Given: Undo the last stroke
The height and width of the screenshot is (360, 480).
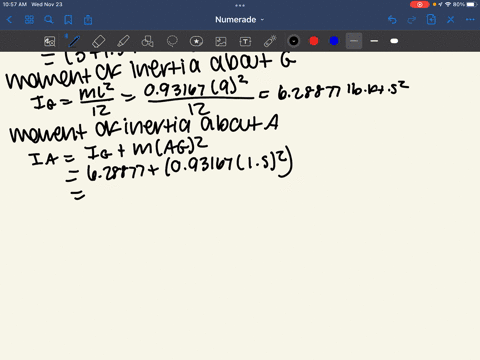Looking at the screenshot, I should [x=392, y=20].
